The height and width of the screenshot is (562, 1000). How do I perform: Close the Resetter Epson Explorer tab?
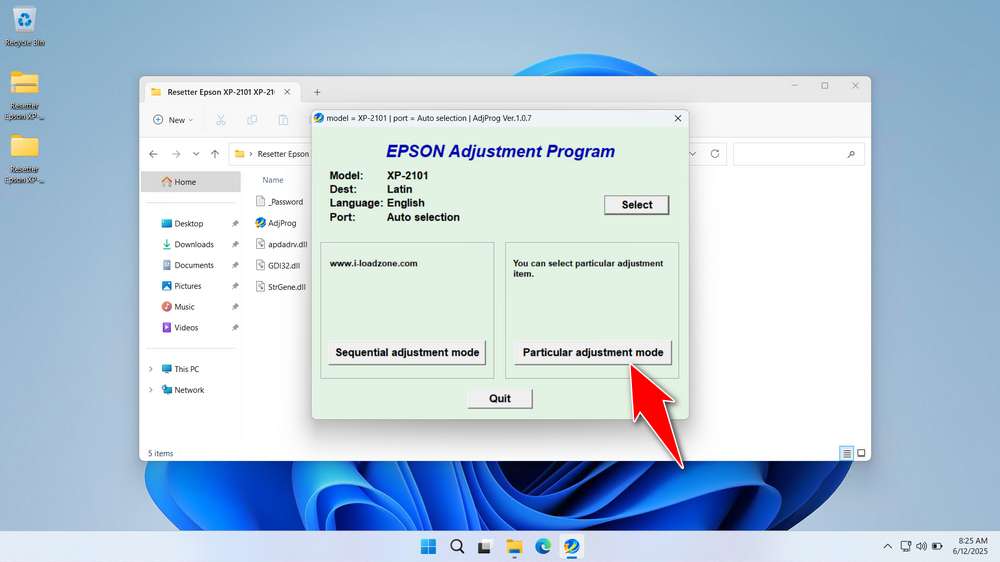[287, 92]
